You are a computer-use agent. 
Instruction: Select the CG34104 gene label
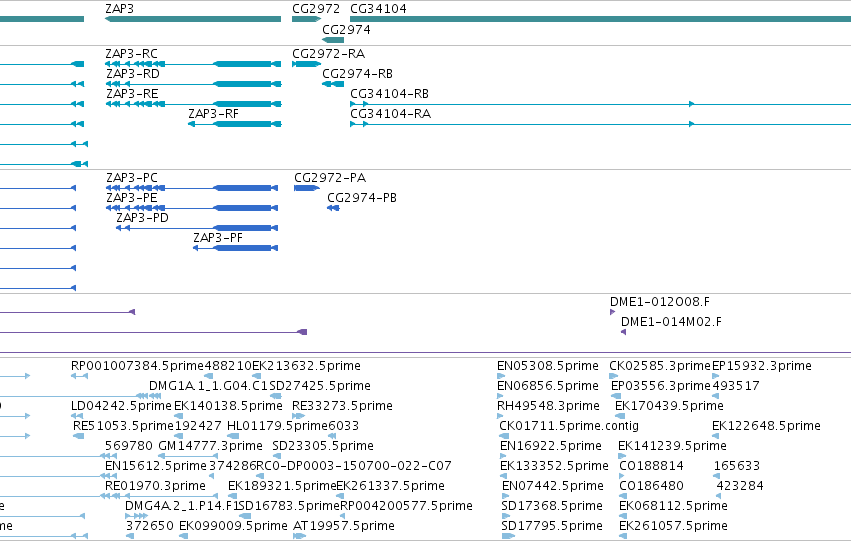(378, 9)
